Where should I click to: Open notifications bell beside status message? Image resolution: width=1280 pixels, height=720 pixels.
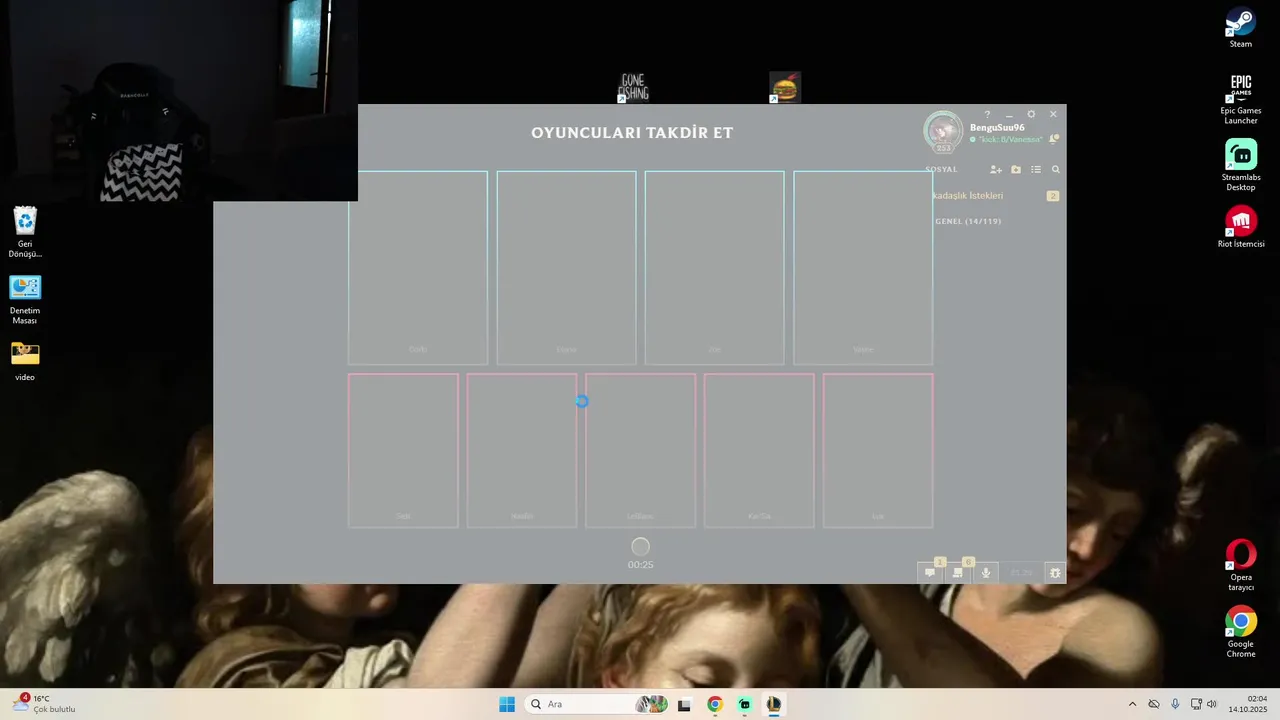1054,139
